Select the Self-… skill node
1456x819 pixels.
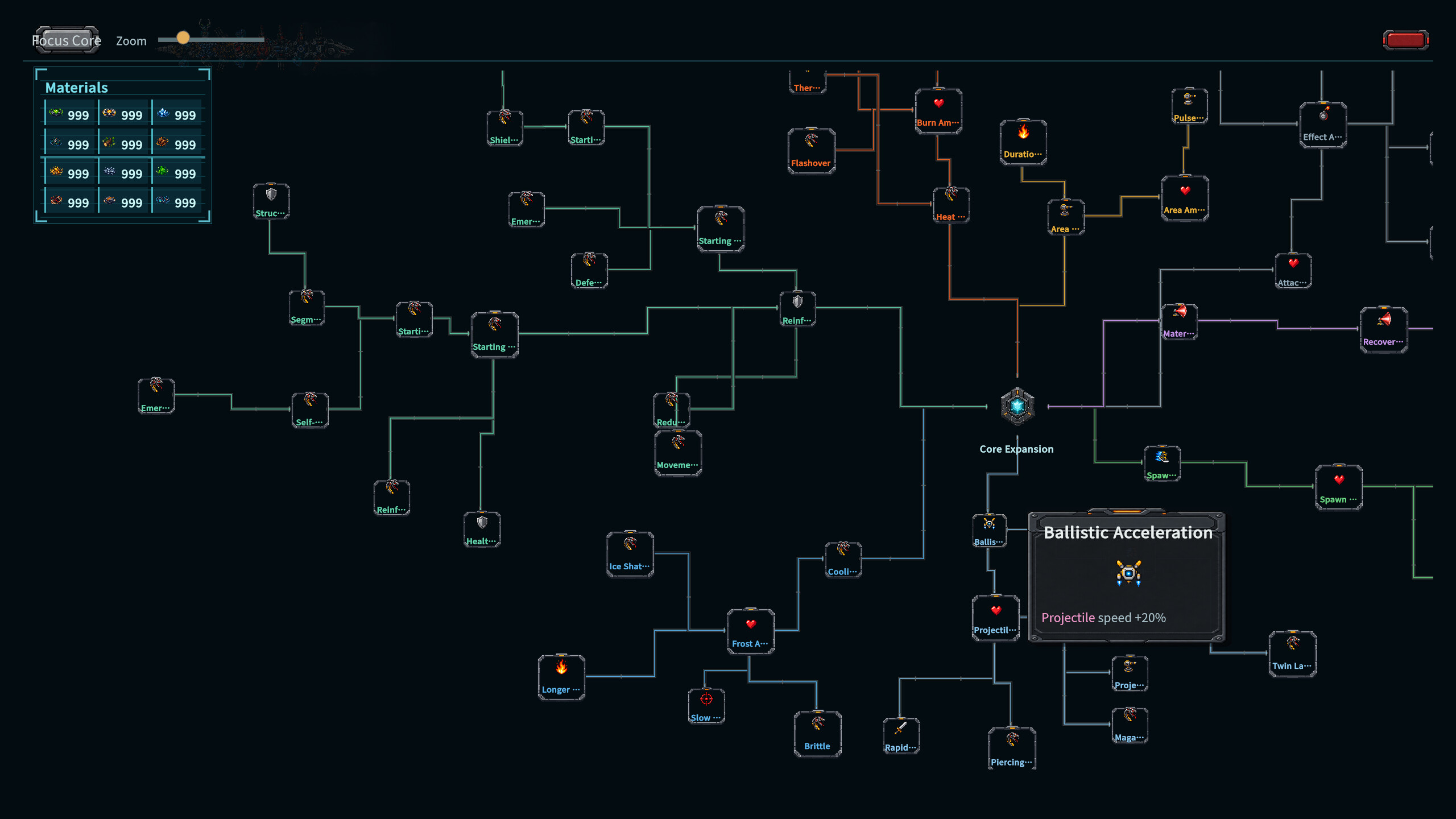[309, 410]
